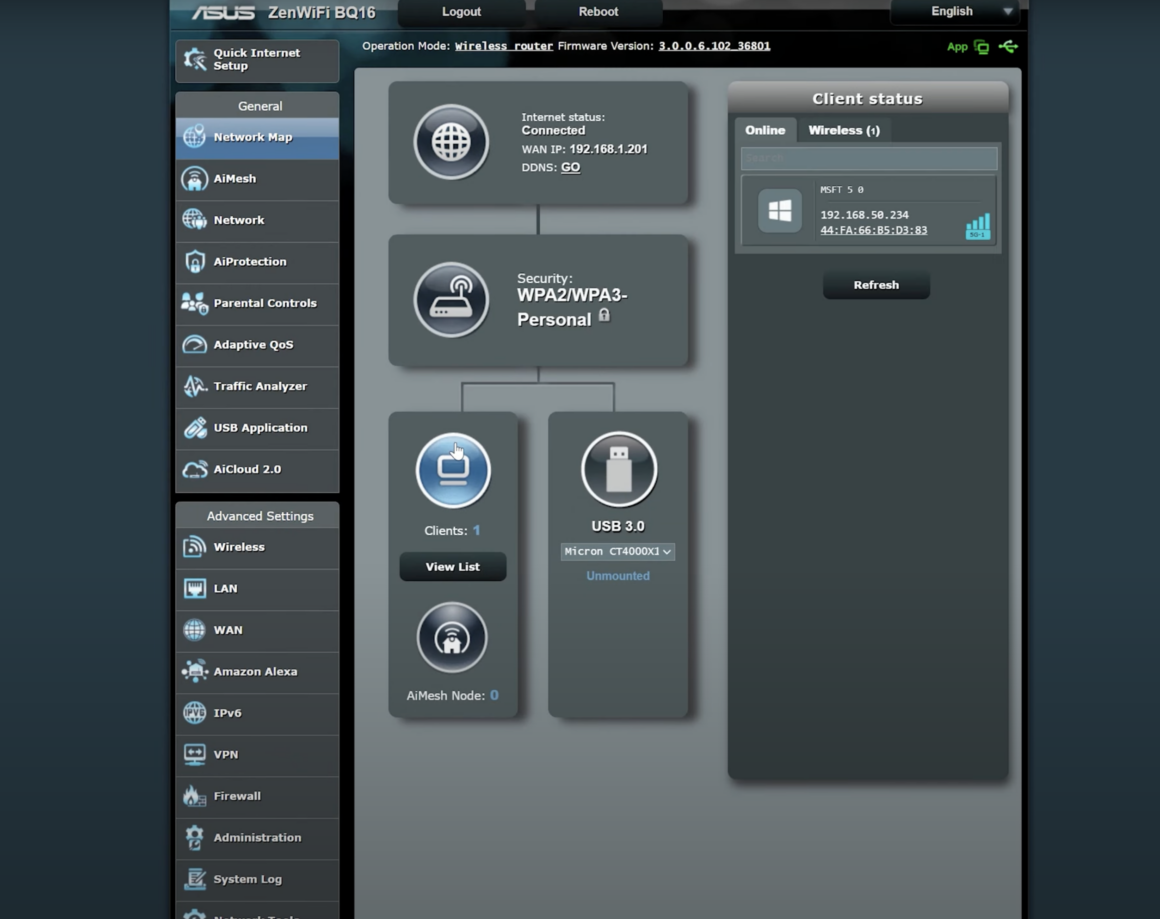Select Adaptive QoS gauge icon

(195, 344)
